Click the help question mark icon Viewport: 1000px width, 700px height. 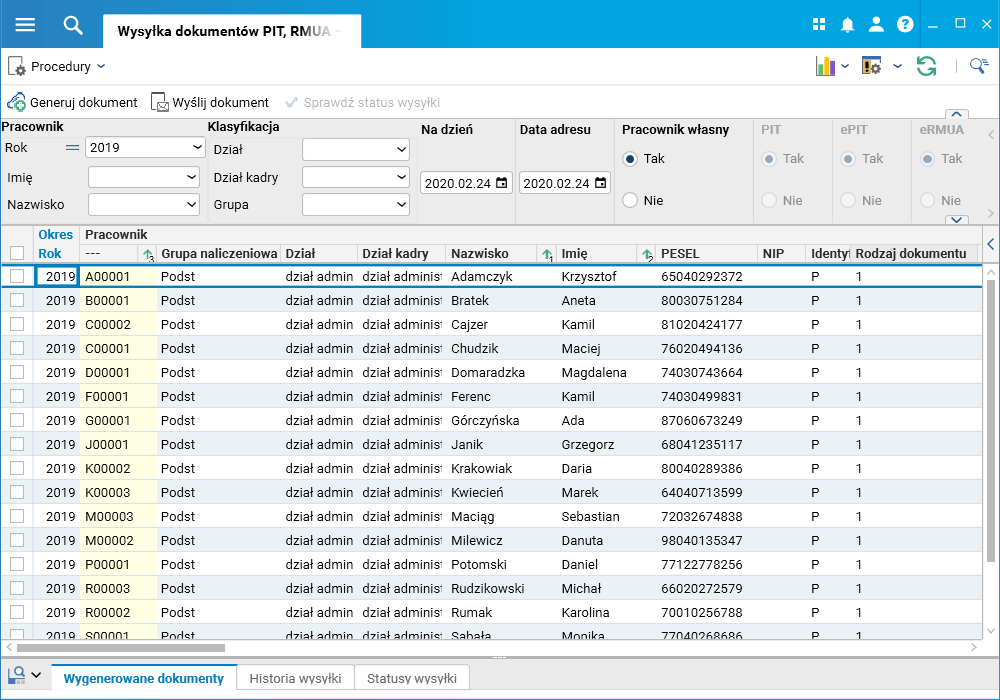[x=905, y=25]
